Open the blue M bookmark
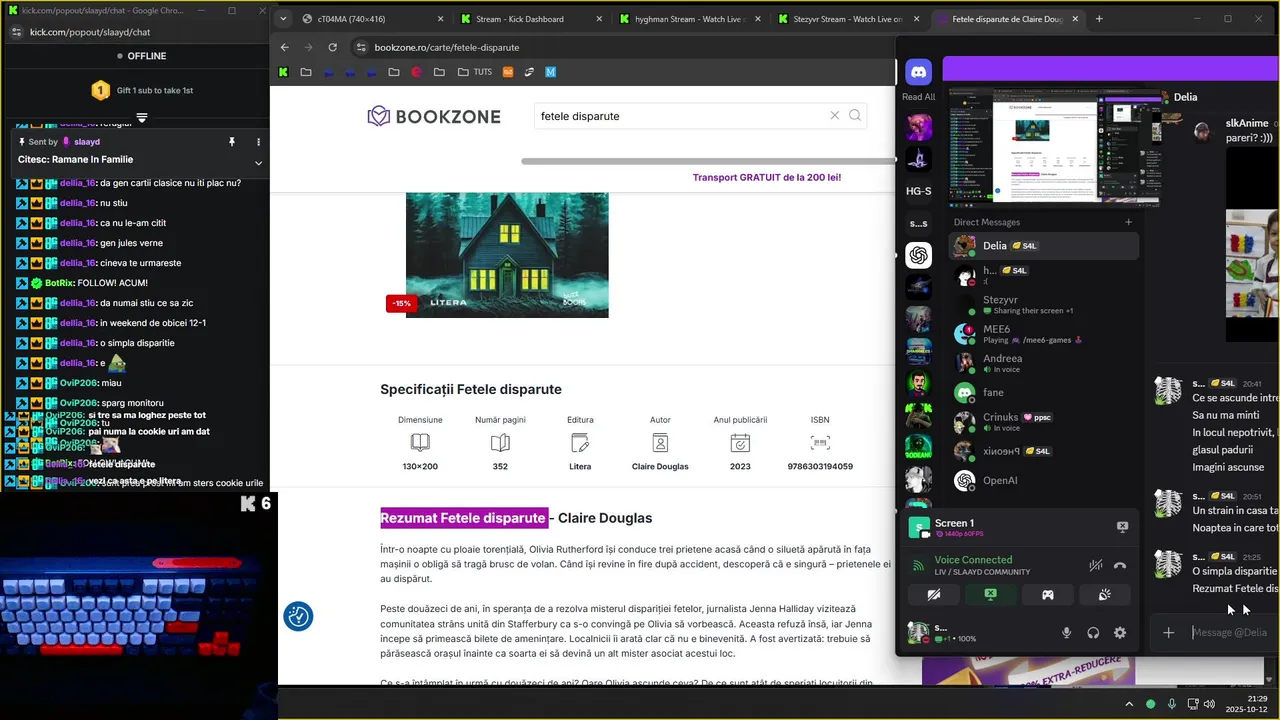 pyautogui.click(x=550, y=72)
